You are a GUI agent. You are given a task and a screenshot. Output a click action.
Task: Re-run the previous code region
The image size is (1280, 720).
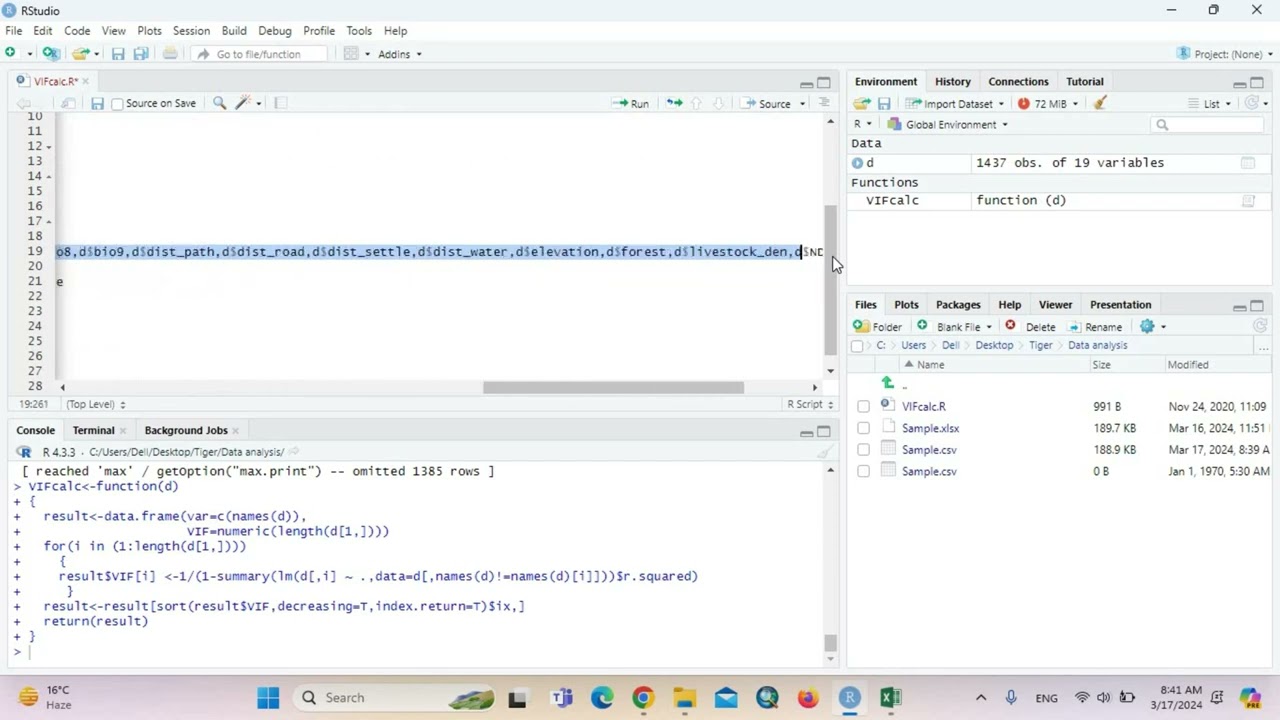[674, 103]
